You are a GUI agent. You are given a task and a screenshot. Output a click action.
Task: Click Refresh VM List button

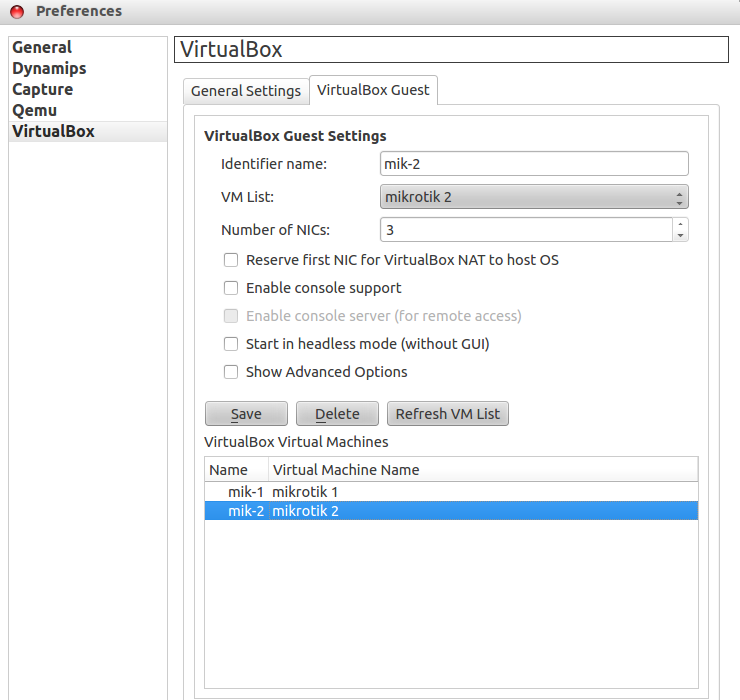pos(448,414)
